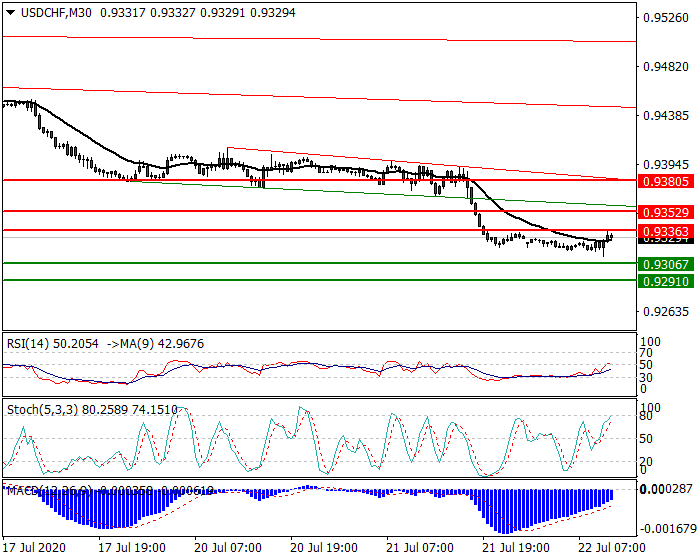Click the 0.92635 price axis value

666,312
